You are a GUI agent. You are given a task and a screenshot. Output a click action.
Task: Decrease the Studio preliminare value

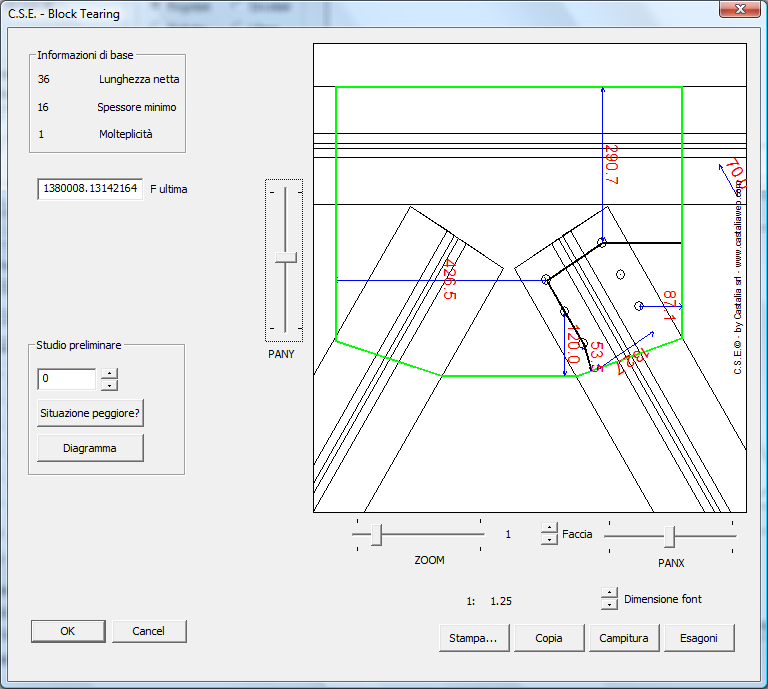pyautogui.click(x=109, y=385)
